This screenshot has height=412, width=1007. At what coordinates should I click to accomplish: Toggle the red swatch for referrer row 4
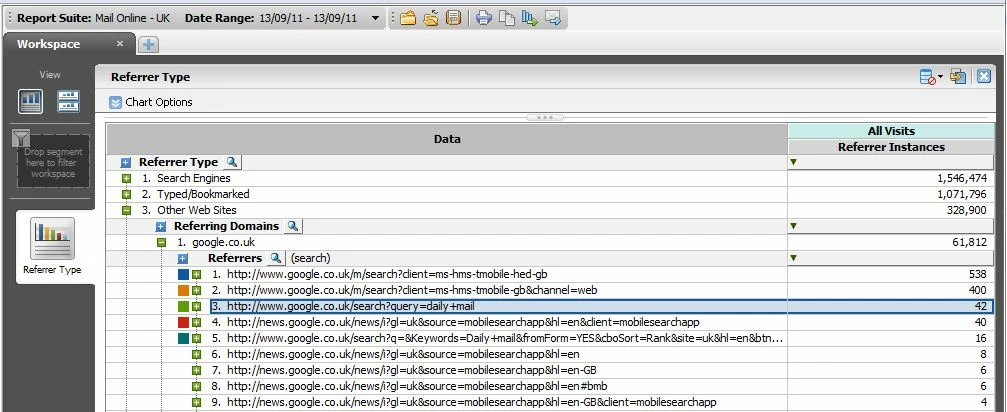[184, 322]
